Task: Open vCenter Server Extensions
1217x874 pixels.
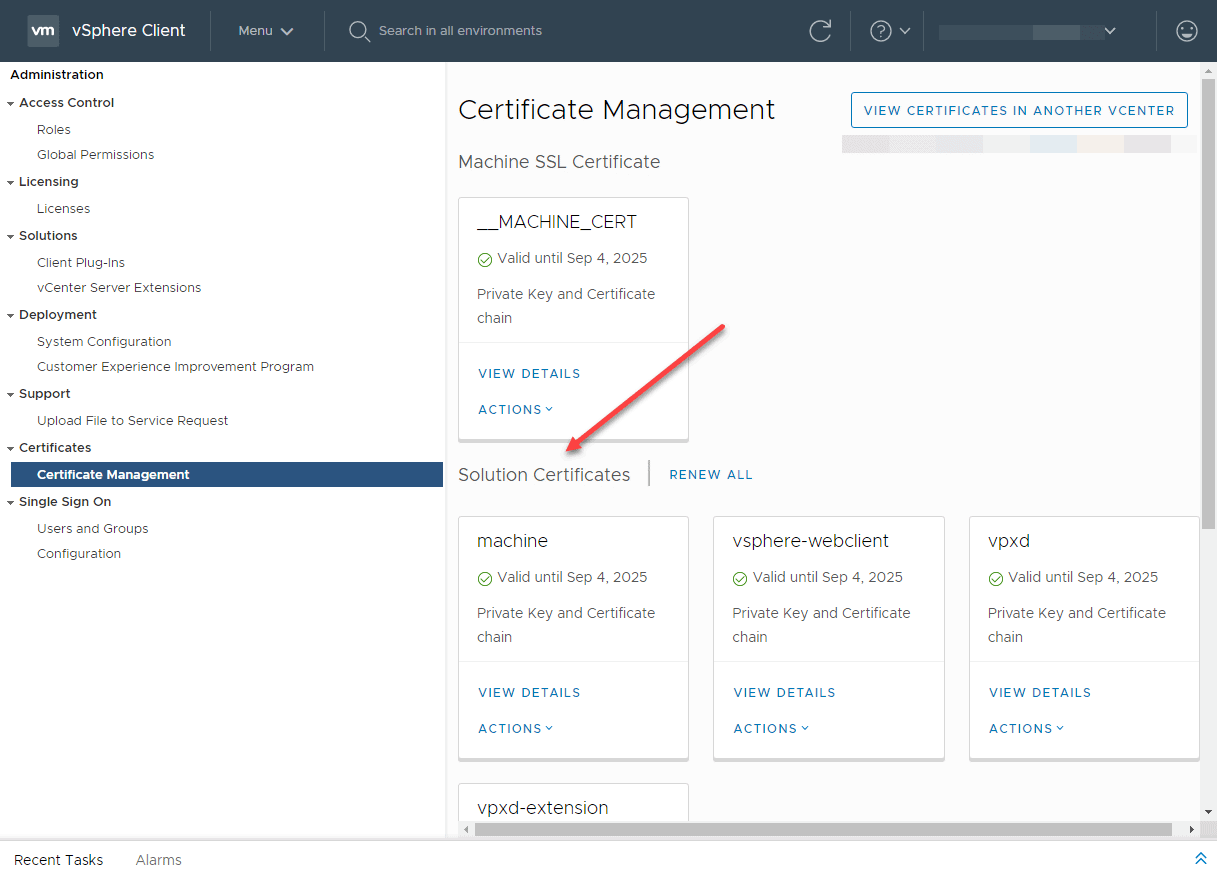Action: click(119, 287)
